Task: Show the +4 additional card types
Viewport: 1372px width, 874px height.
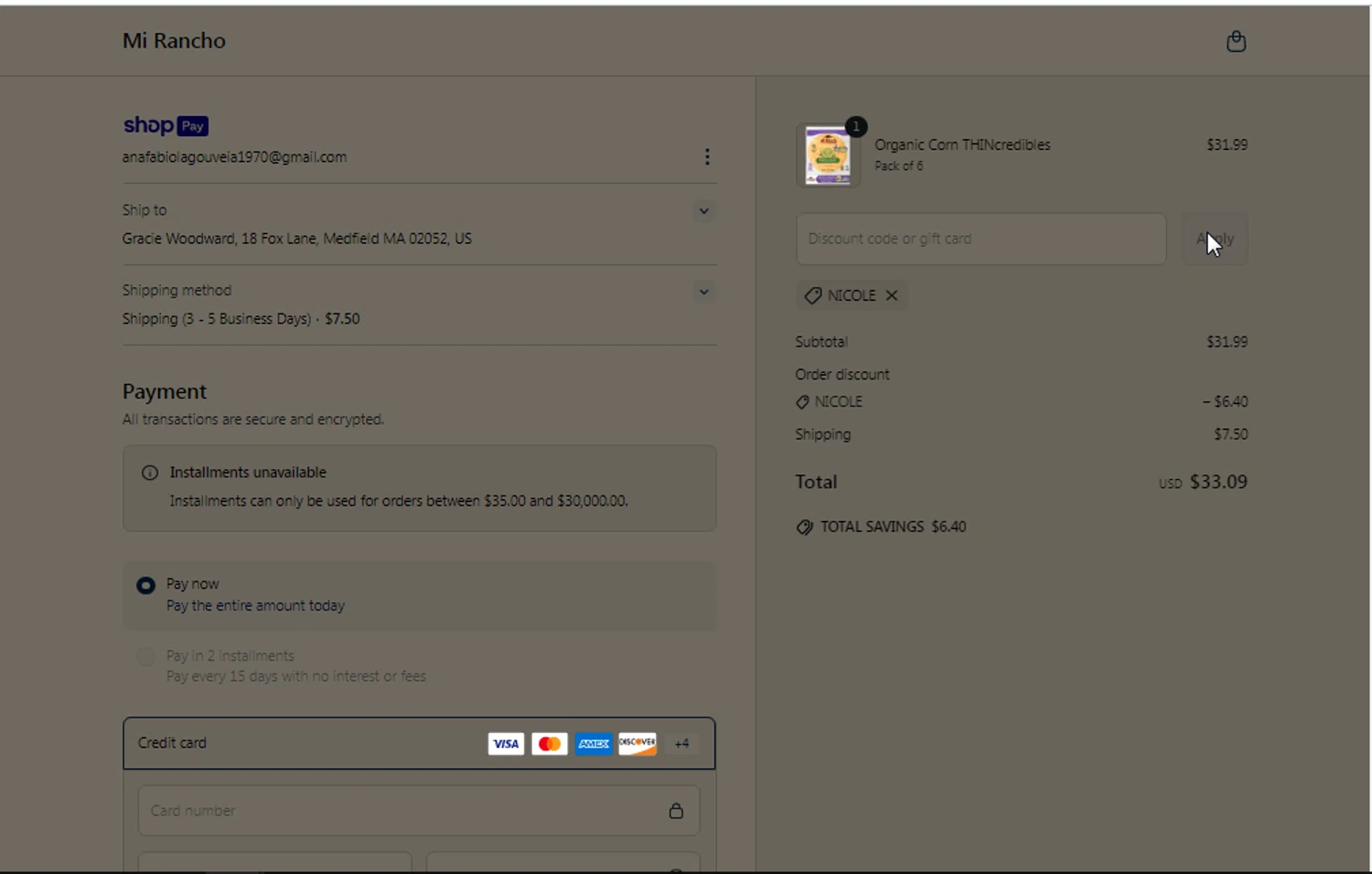Action: [681, 744]
